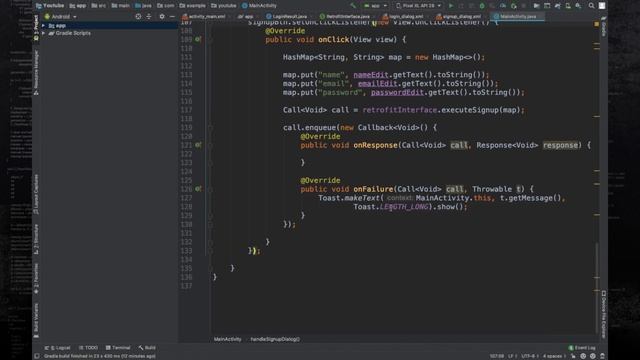The height and width of the screenshot is (360, 640).
Task: Open Build Variants side tool window
Action: pos(36,320)
